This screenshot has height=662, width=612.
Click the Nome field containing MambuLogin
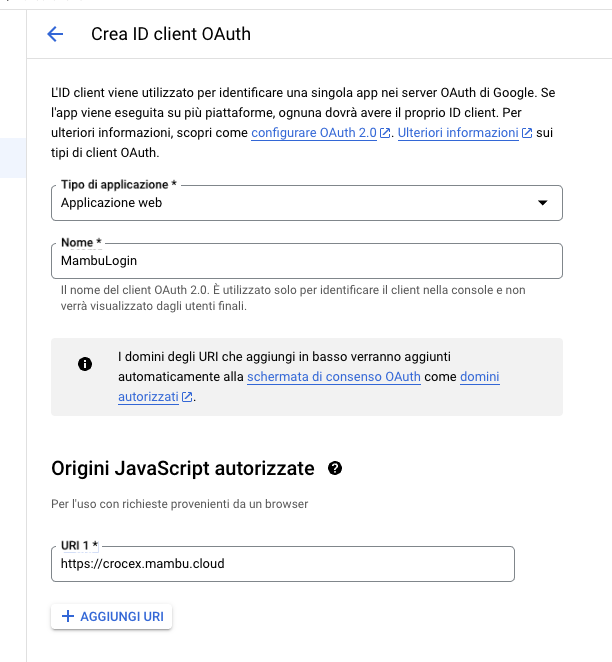[307, 261]
